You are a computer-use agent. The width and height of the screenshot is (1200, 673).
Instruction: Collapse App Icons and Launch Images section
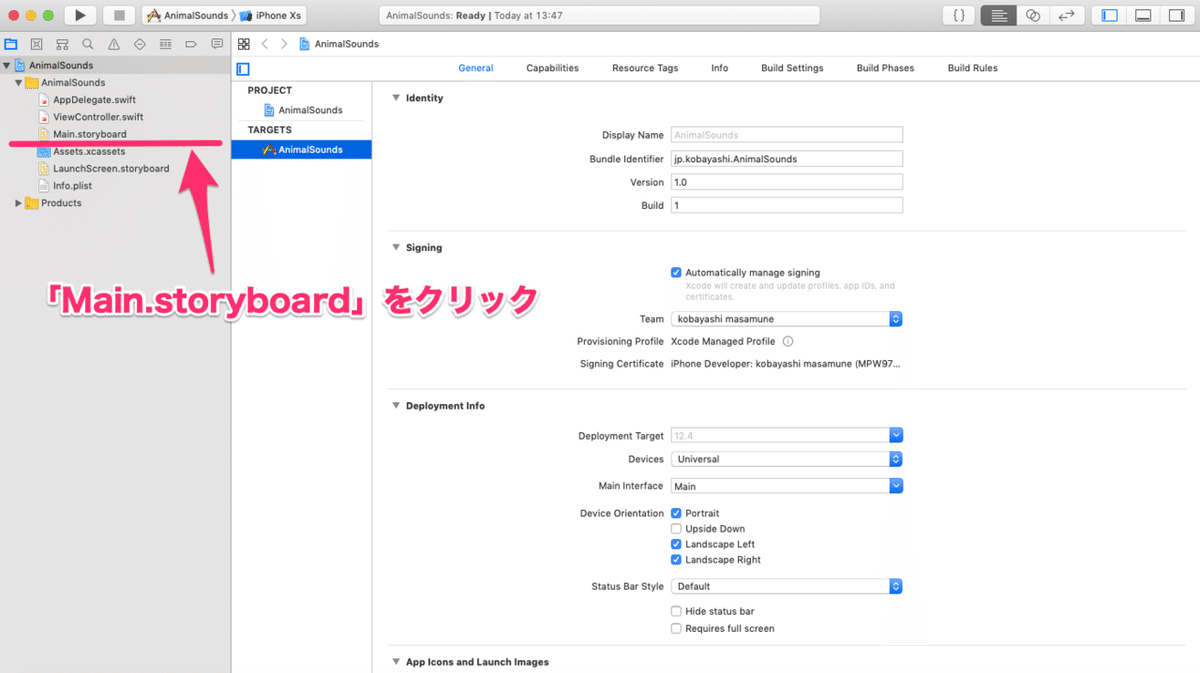396,662
